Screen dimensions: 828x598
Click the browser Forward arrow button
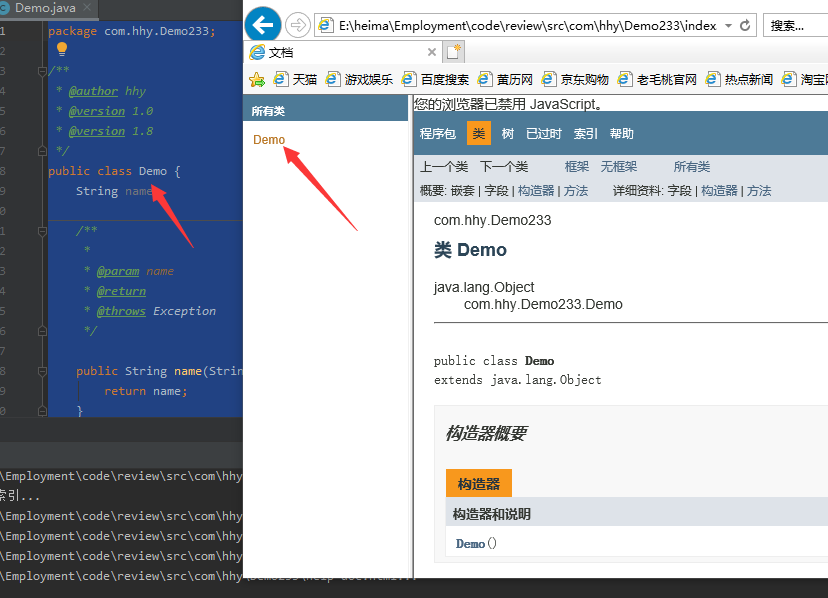point(298,25)
